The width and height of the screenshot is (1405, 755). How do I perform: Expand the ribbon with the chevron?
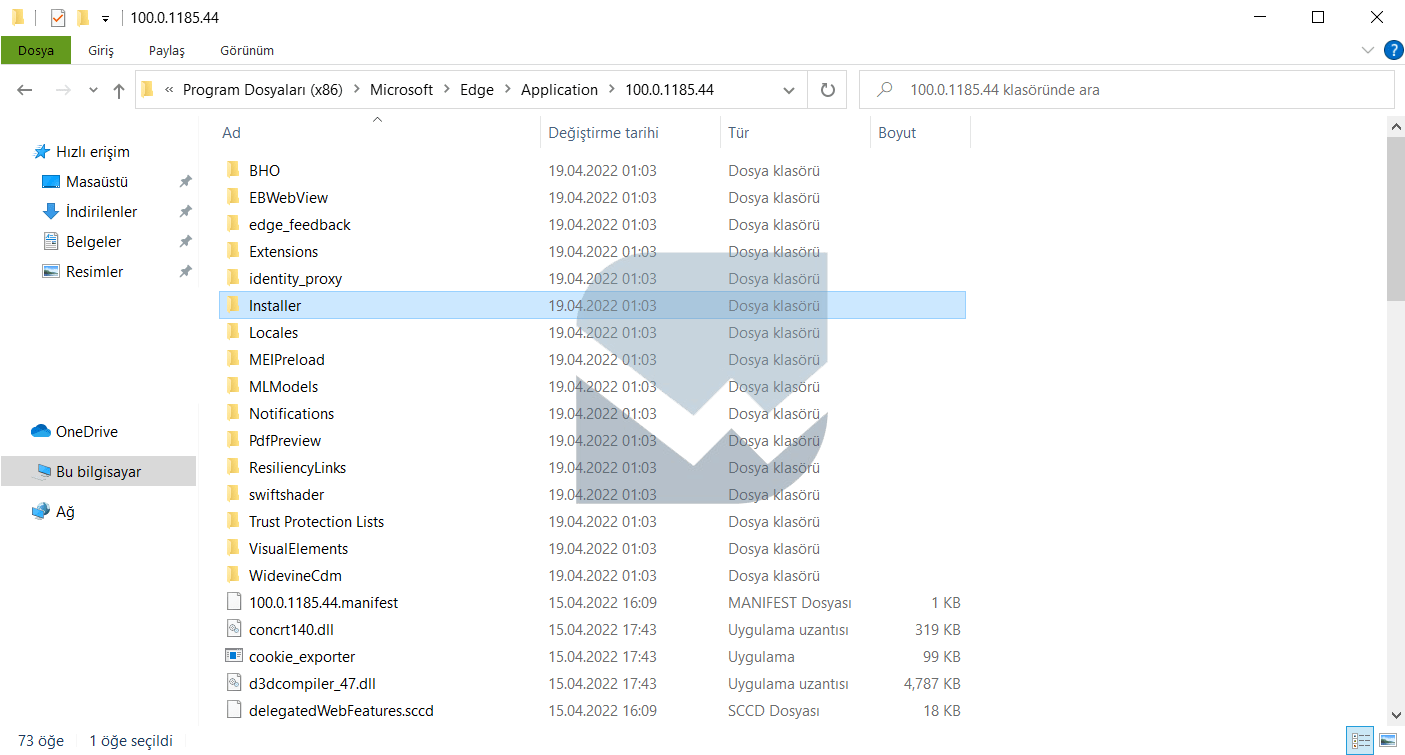[x=1368, y=50]
